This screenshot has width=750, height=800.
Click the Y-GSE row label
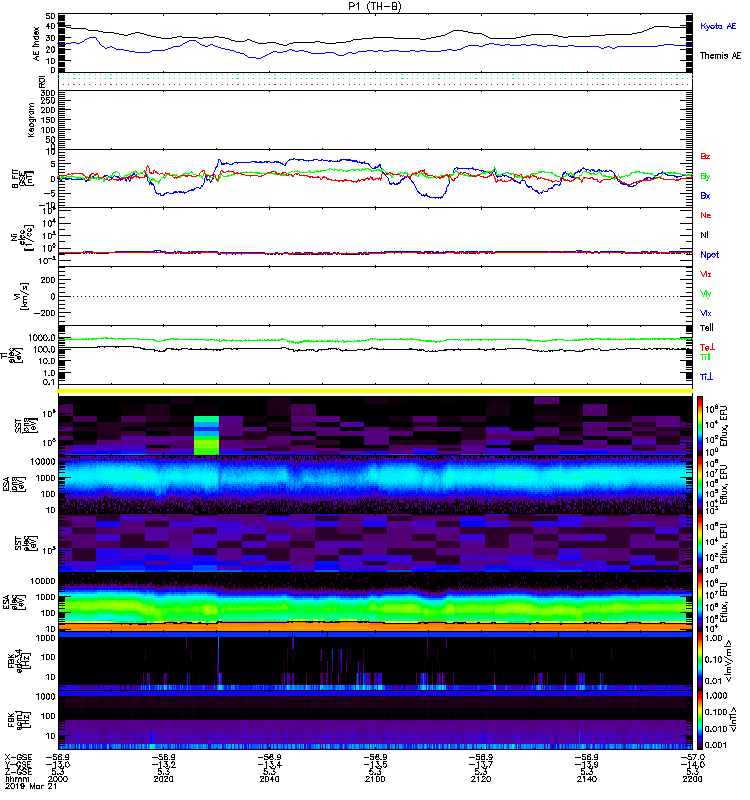pyautogui.click(x=18, y=764)
